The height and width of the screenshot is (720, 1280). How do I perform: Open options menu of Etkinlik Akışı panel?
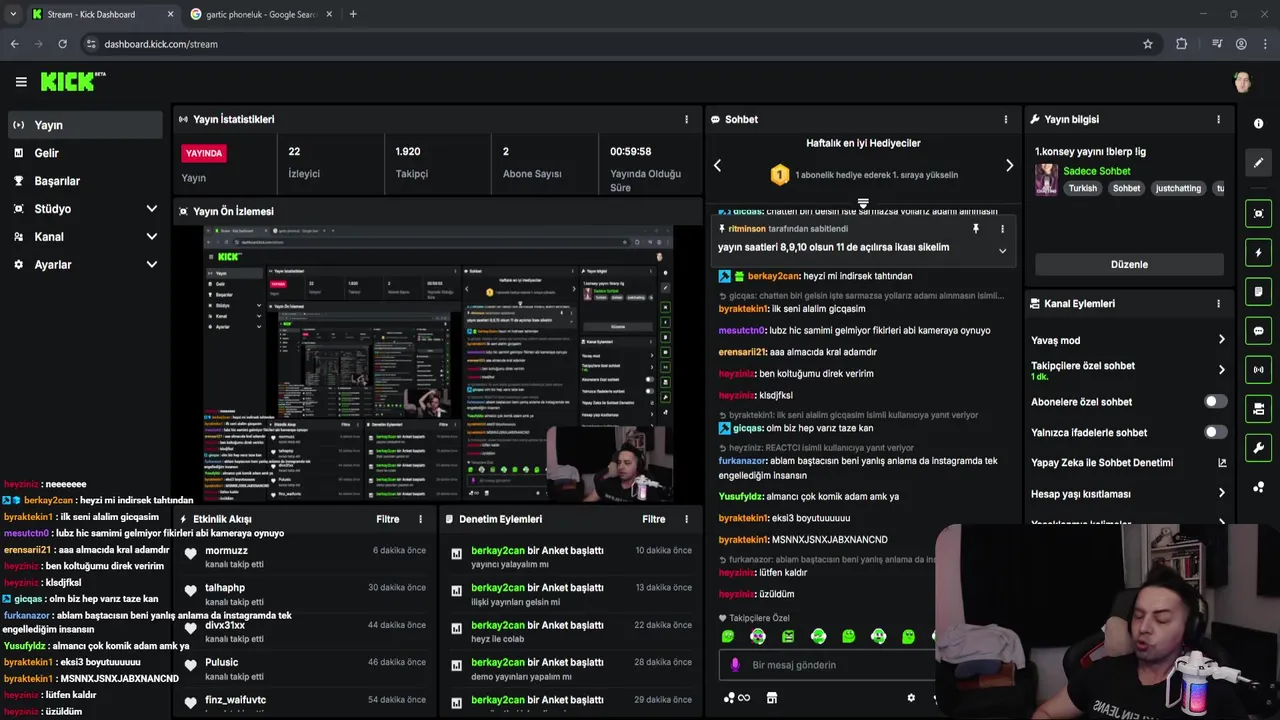(x=420, y=519)
